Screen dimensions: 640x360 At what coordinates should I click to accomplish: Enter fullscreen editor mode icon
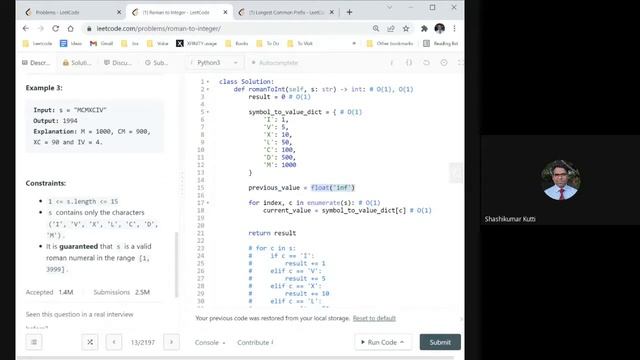(460, 62)
